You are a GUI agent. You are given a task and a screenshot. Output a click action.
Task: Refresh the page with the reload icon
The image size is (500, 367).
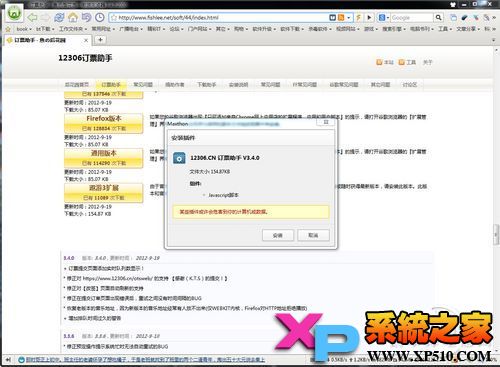tap(59, 17)
